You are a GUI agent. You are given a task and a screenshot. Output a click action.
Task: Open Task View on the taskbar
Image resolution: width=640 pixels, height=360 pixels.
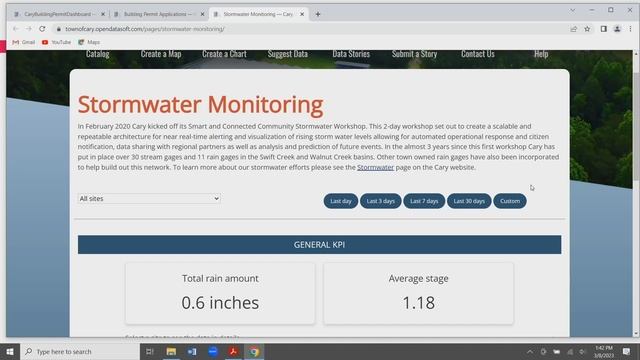(150, 351)
